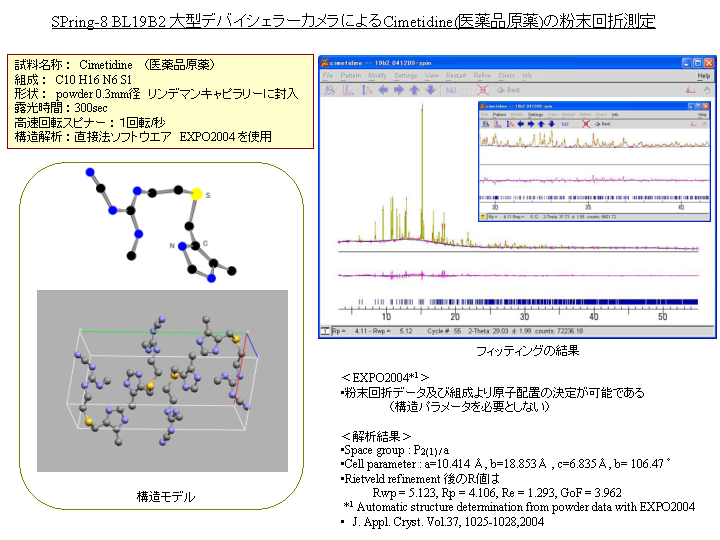The image size is (720, 540).
Task: Open the Pattern menu in the large window
Action: [350, 75]
